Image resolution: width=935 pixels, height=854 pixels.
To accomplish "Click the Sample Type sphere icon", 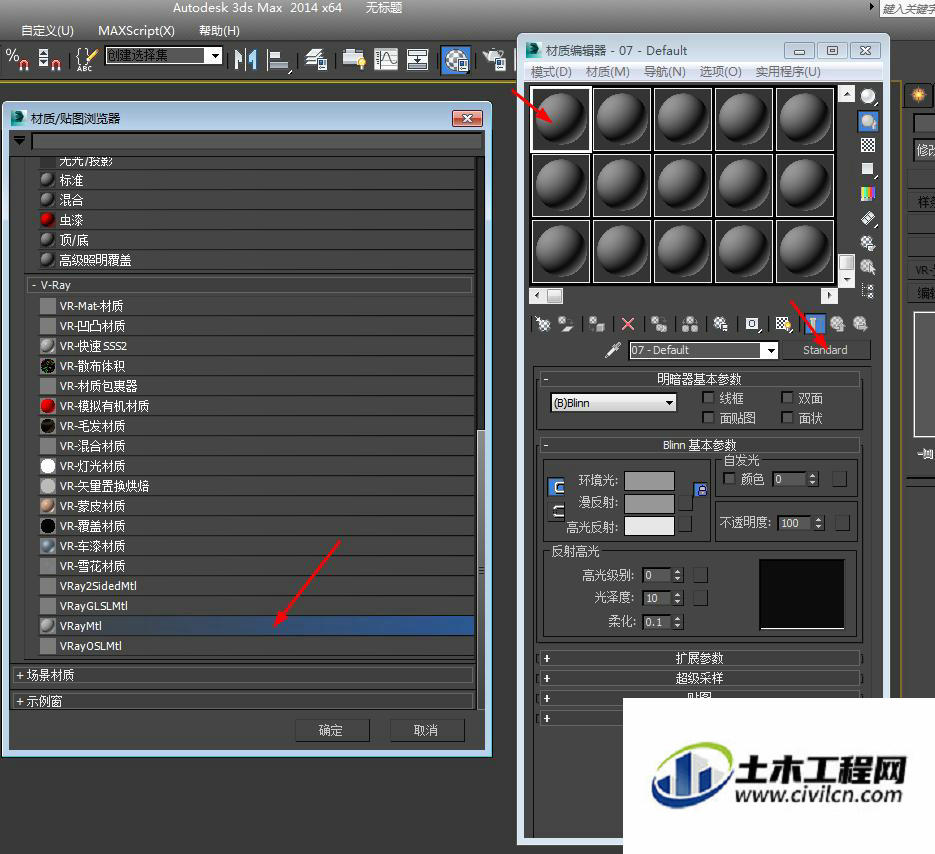I will click(x=868, y=97).
